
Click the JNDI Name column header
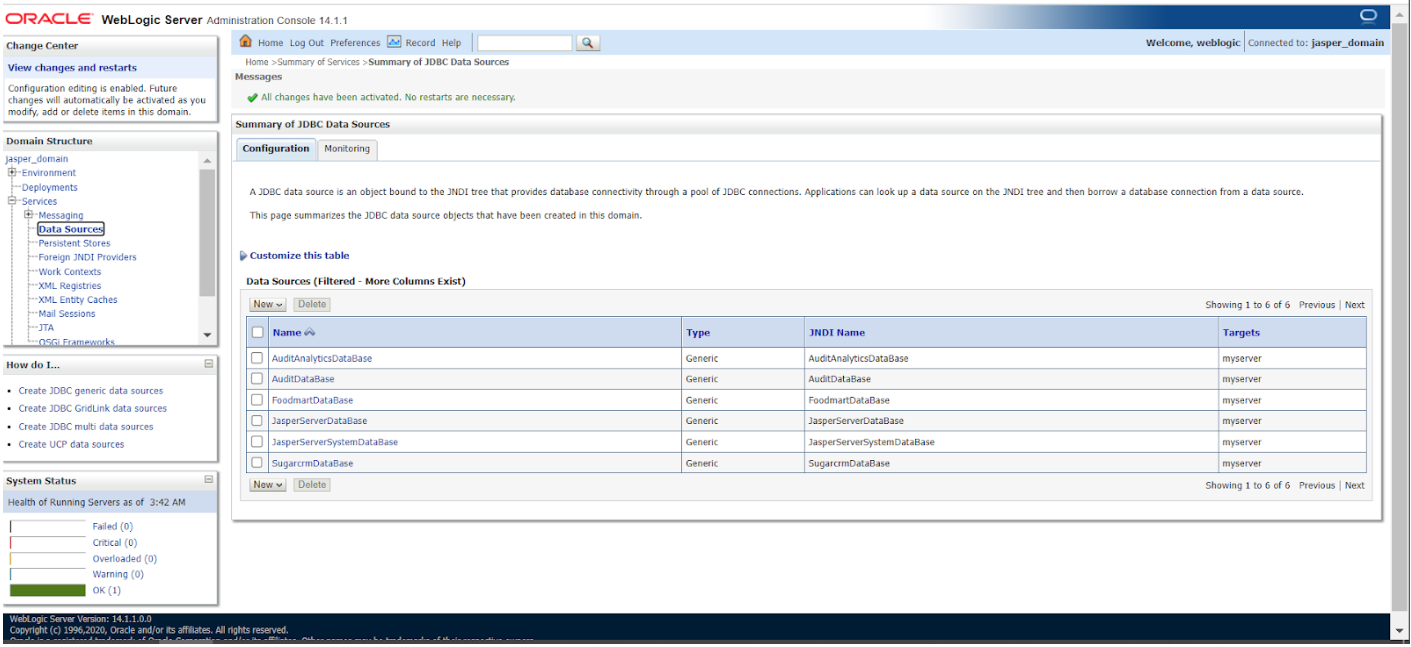coord(837,332)
